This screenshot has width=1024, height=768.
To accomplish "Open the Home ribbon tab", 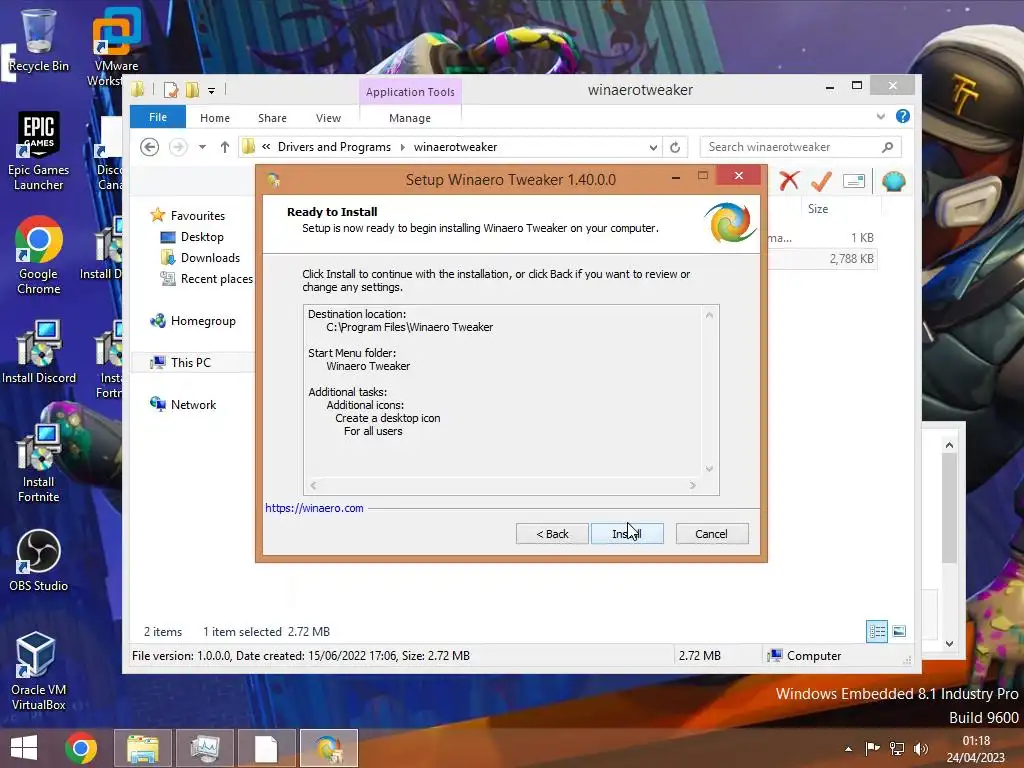I will pos(215,118).
